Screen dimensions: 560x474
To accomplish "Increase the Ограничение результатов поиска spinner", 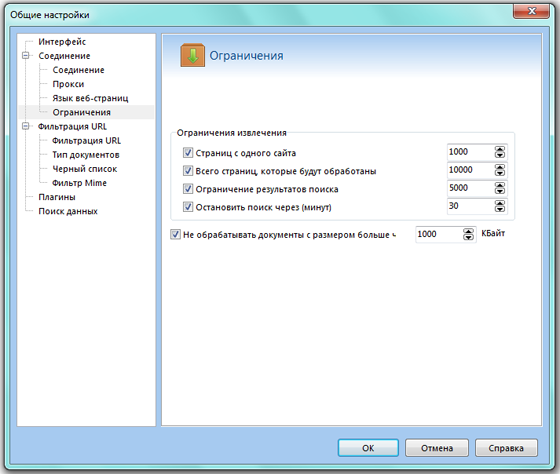I will [500, 185].
